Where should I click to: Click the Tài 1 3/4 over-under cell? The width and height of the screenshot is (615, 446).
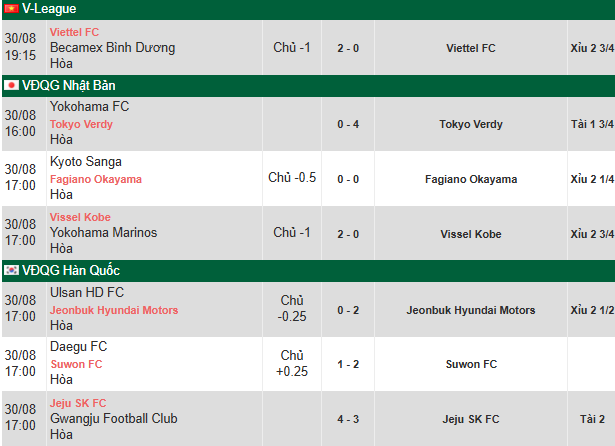tap(591, 124)
